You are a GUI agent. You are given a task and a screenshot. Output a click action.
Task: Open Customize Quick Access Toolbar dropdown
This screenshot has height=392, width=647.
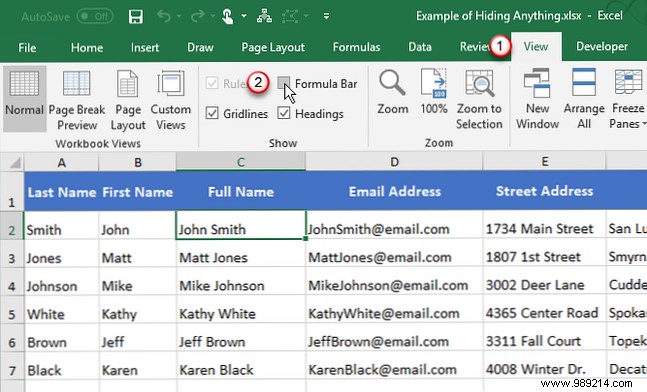click(x=326, y=17)
